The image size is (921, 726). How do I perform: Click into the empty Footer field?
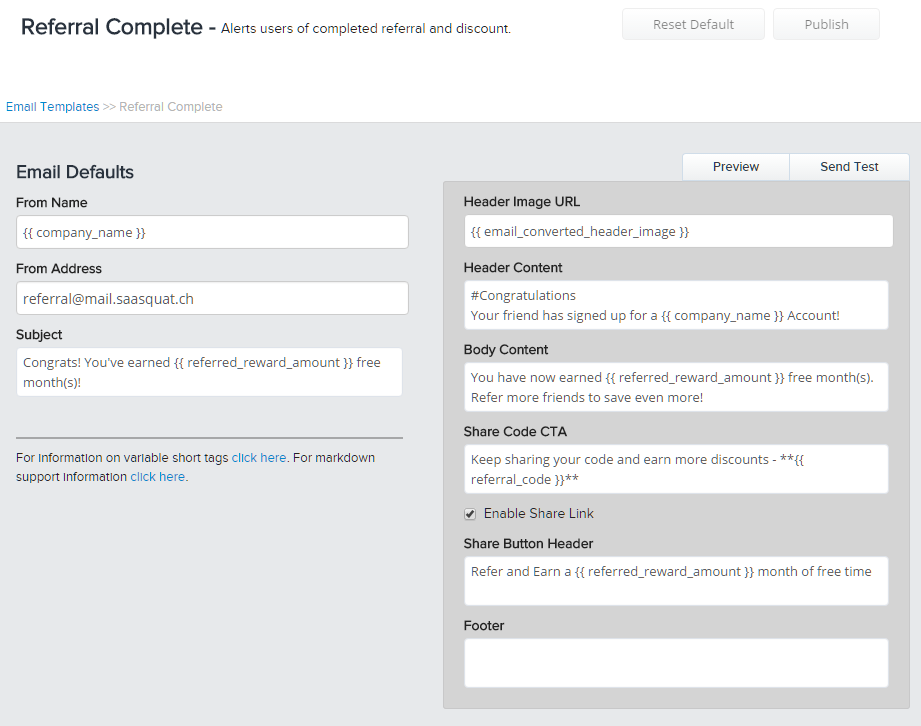(676, 663)
